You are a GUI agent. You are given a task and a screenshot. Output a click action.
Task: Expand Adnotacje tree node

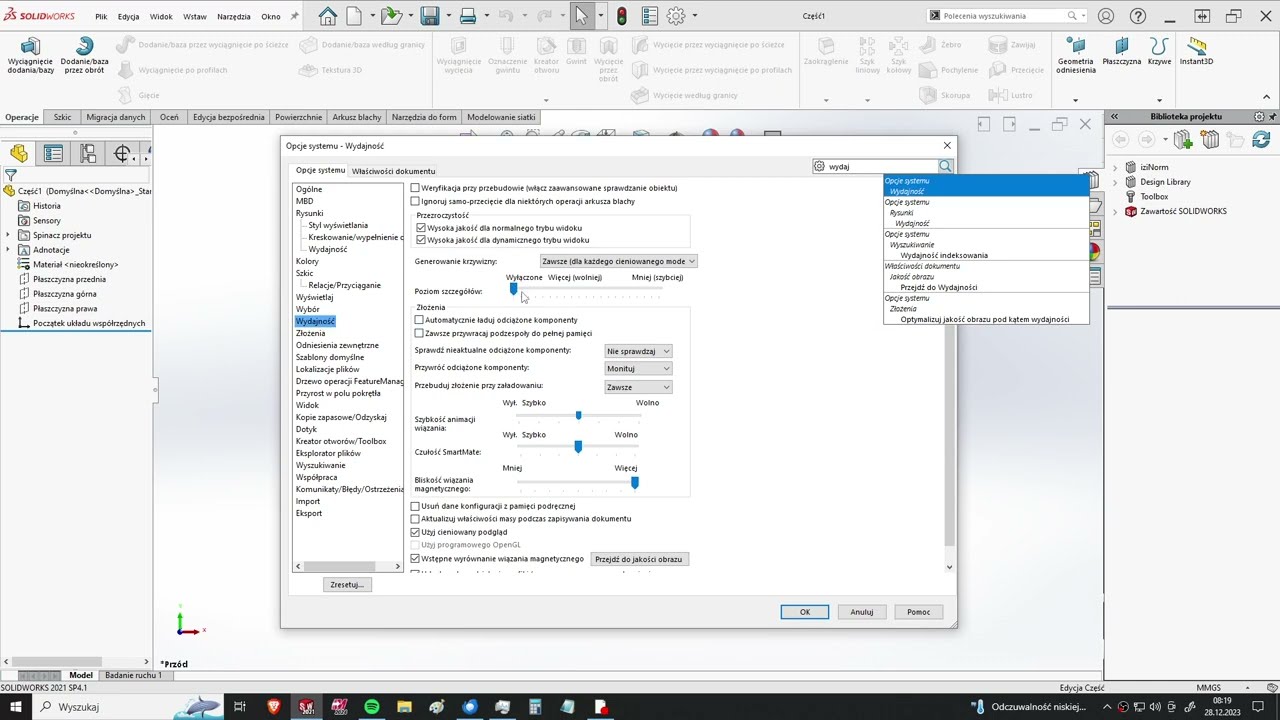point(8,250)
